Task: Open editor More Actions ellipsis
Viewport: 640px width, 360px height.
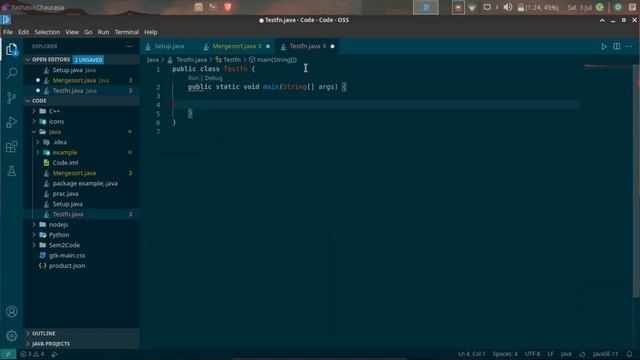Action: click(629, 47)
